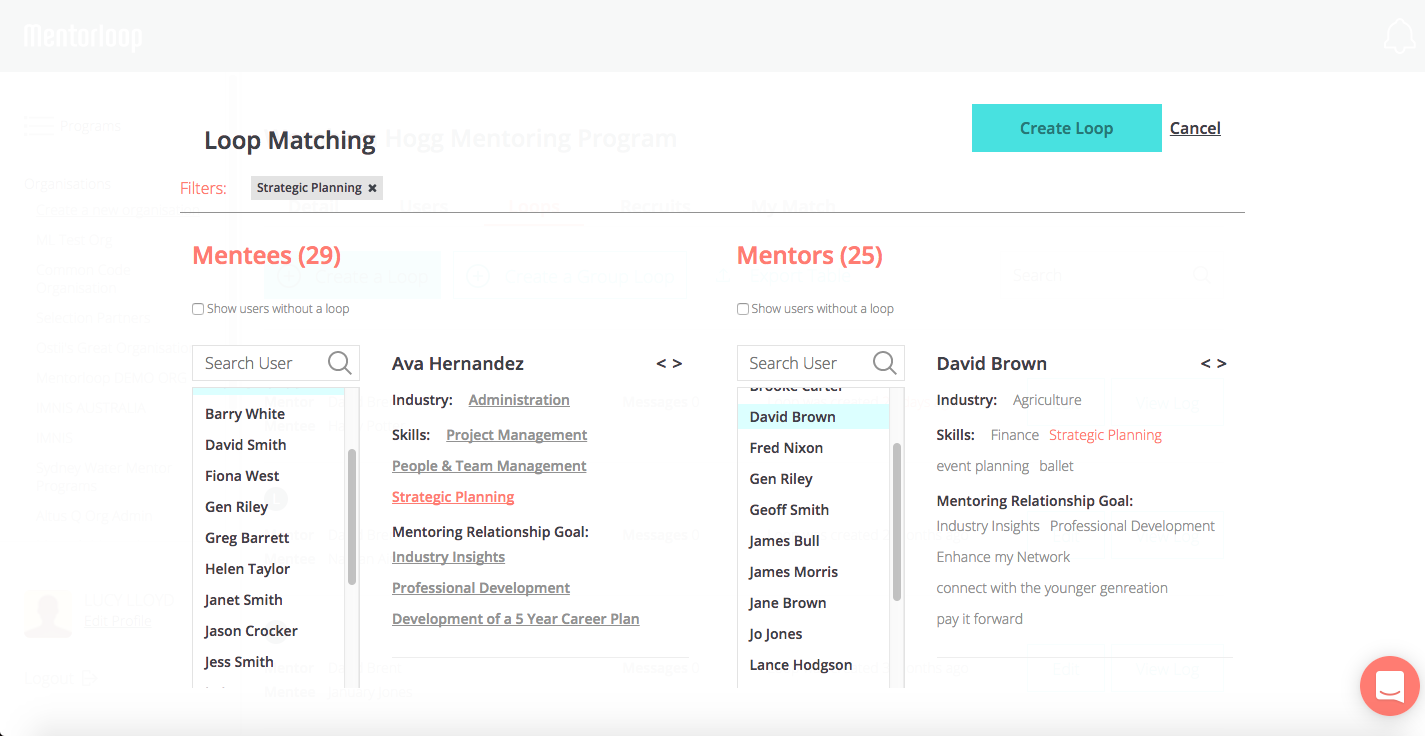This screenshot has height=736, width=1425.
Task: Show next mentor with right arrow
Action: pyautogui.click(x=1222, y=364)
